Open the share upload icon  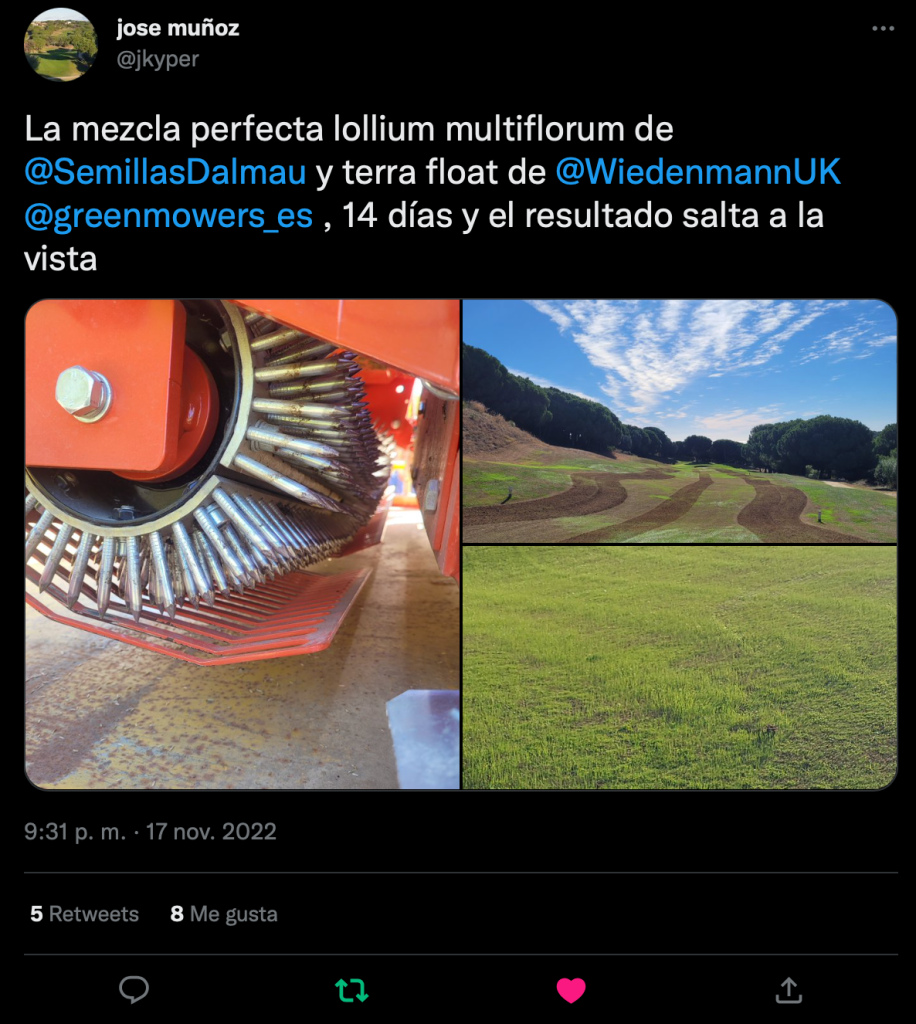(x=789, y=990)
